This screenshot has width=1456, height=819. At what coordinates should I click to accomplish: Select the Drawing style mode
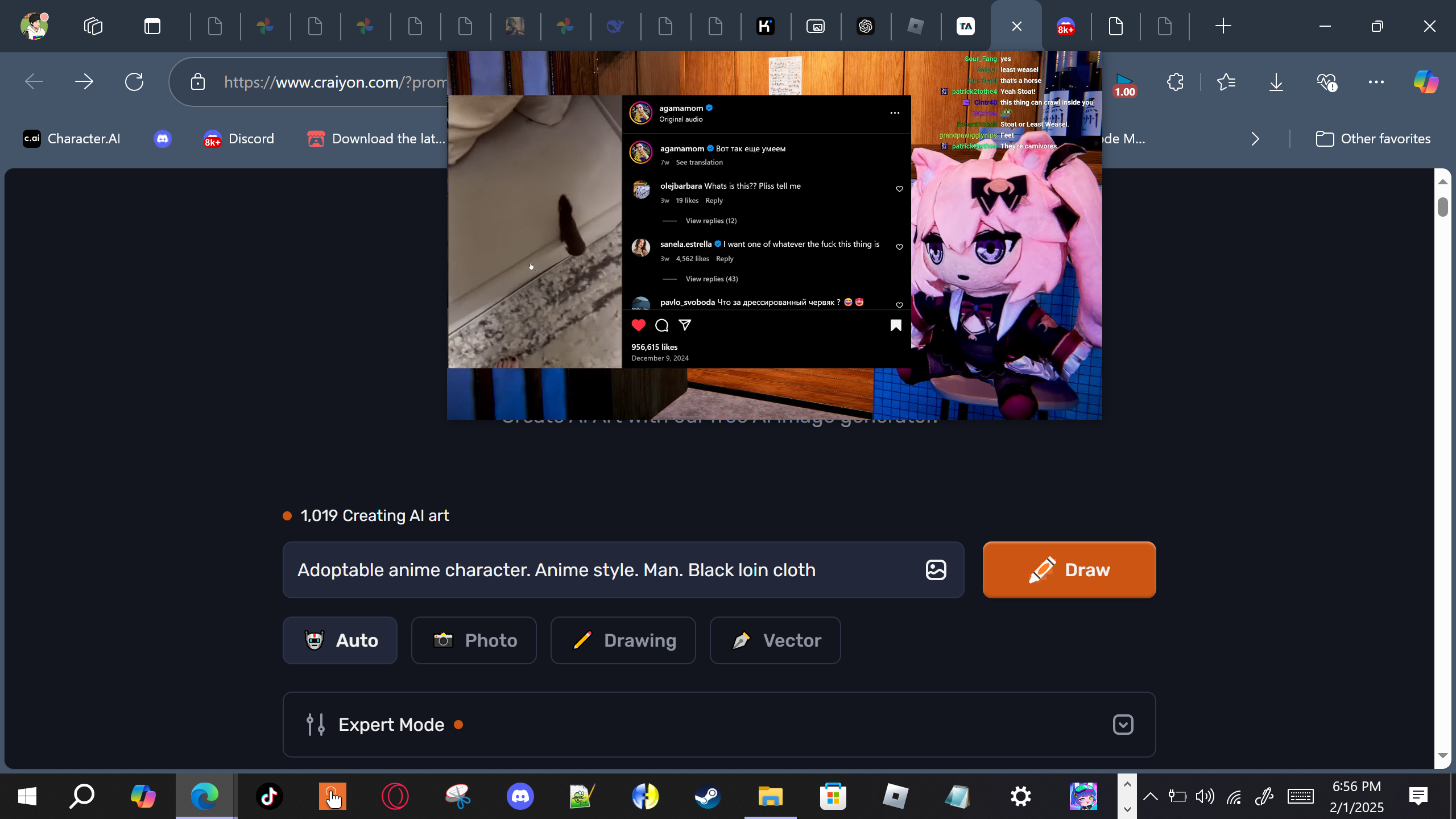coord(623,640)
